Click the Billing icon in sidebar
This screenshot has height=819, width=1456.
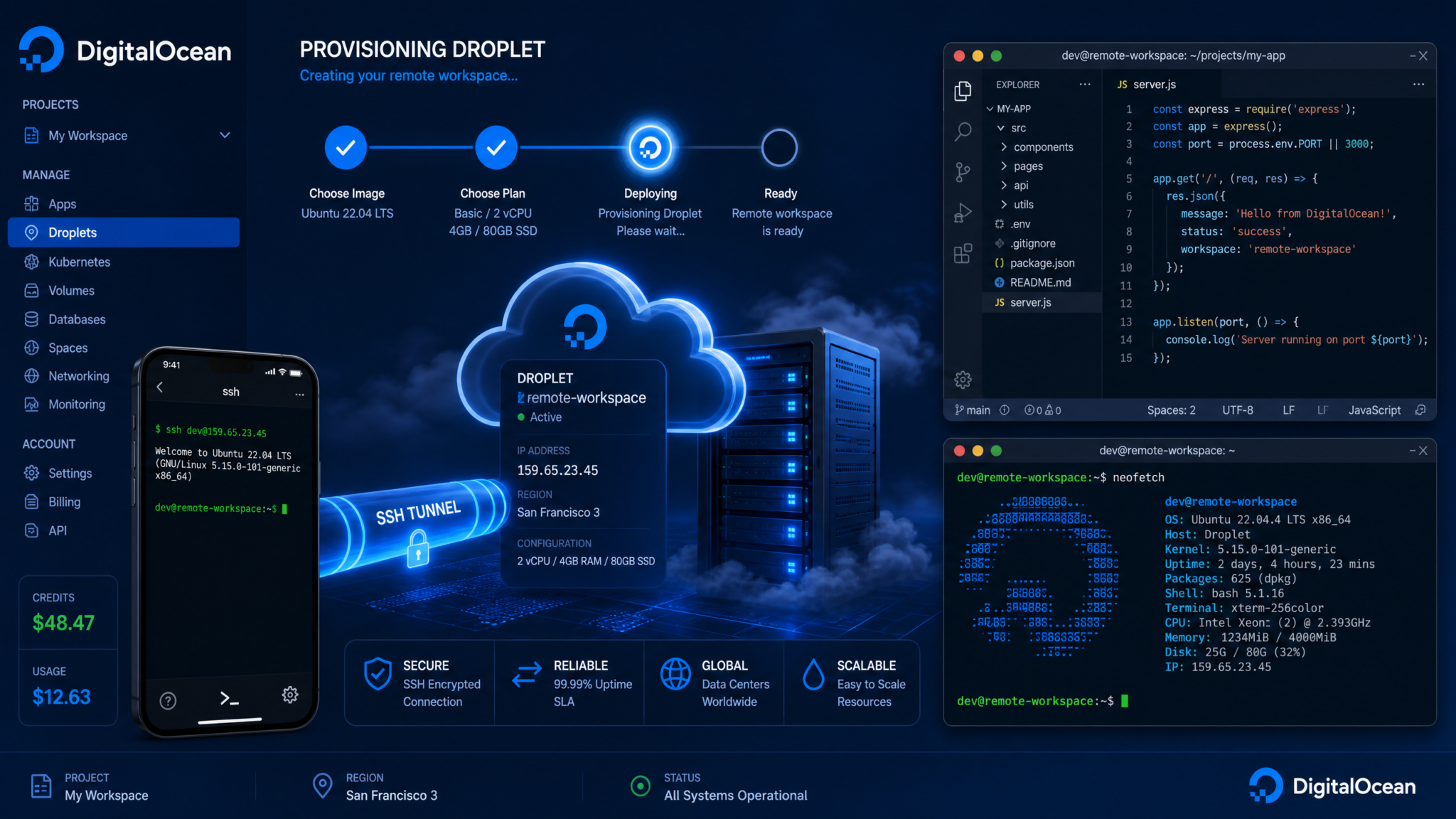click(x=31, y=502)
